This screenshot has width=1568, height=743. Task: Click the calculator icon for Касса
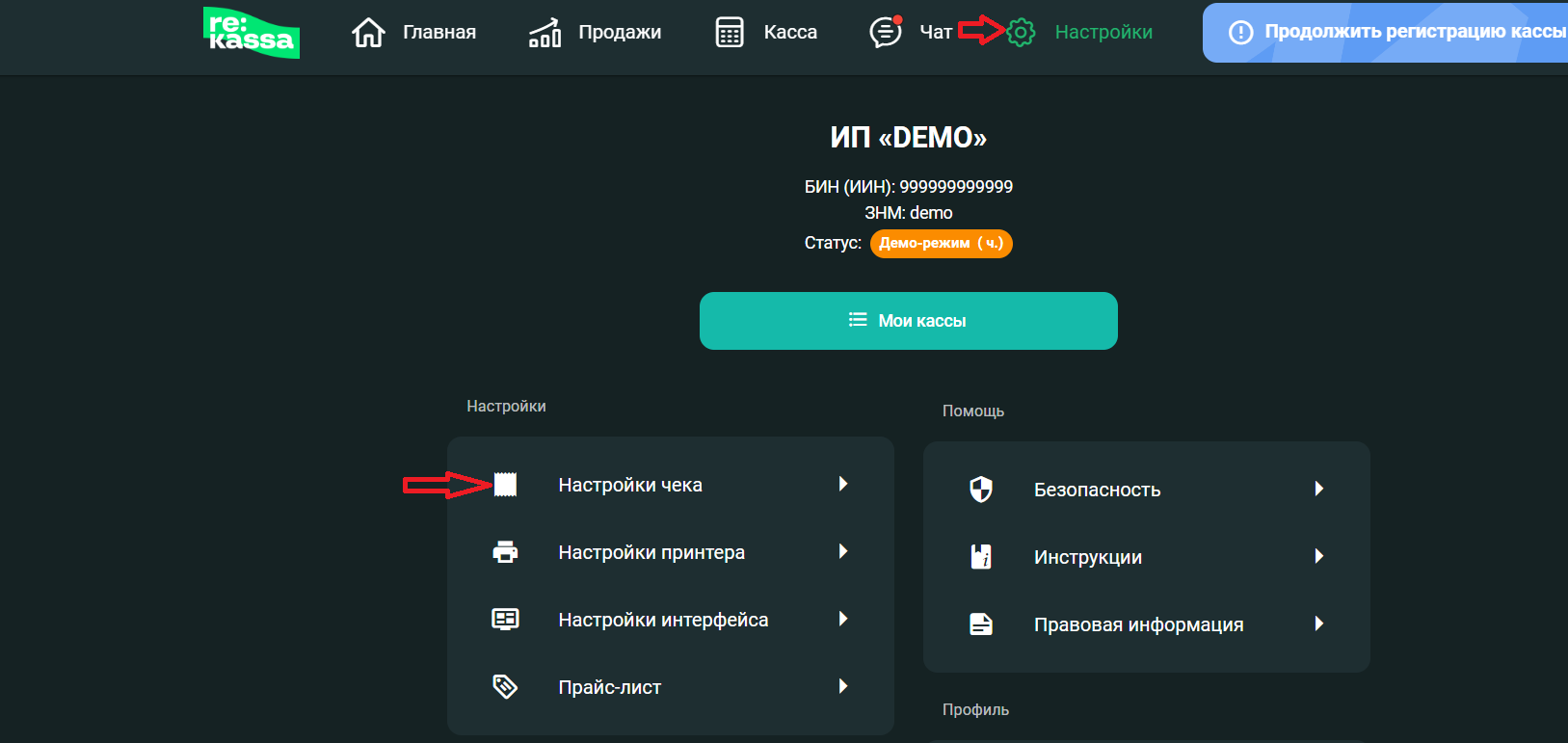[x=730, y=33]
